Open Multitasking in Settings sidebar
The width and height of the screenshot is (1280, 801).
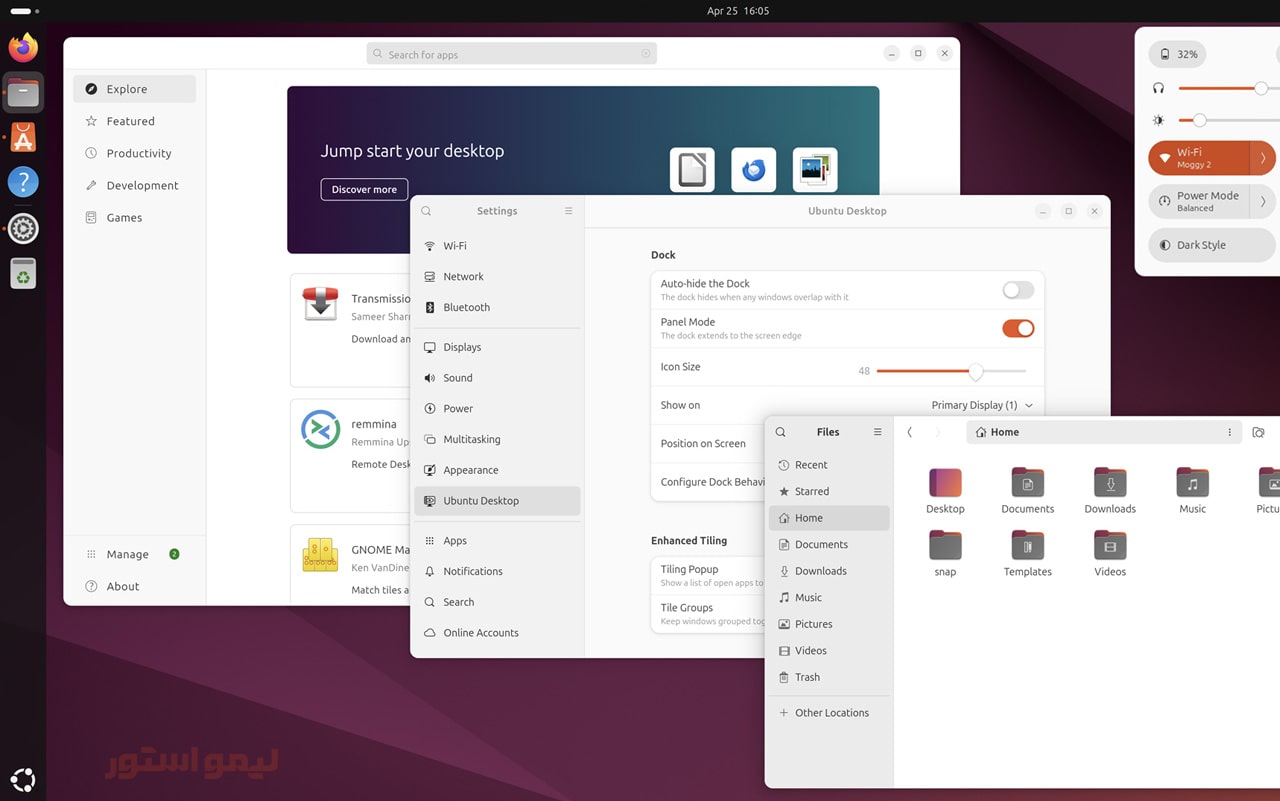[497, 439]
